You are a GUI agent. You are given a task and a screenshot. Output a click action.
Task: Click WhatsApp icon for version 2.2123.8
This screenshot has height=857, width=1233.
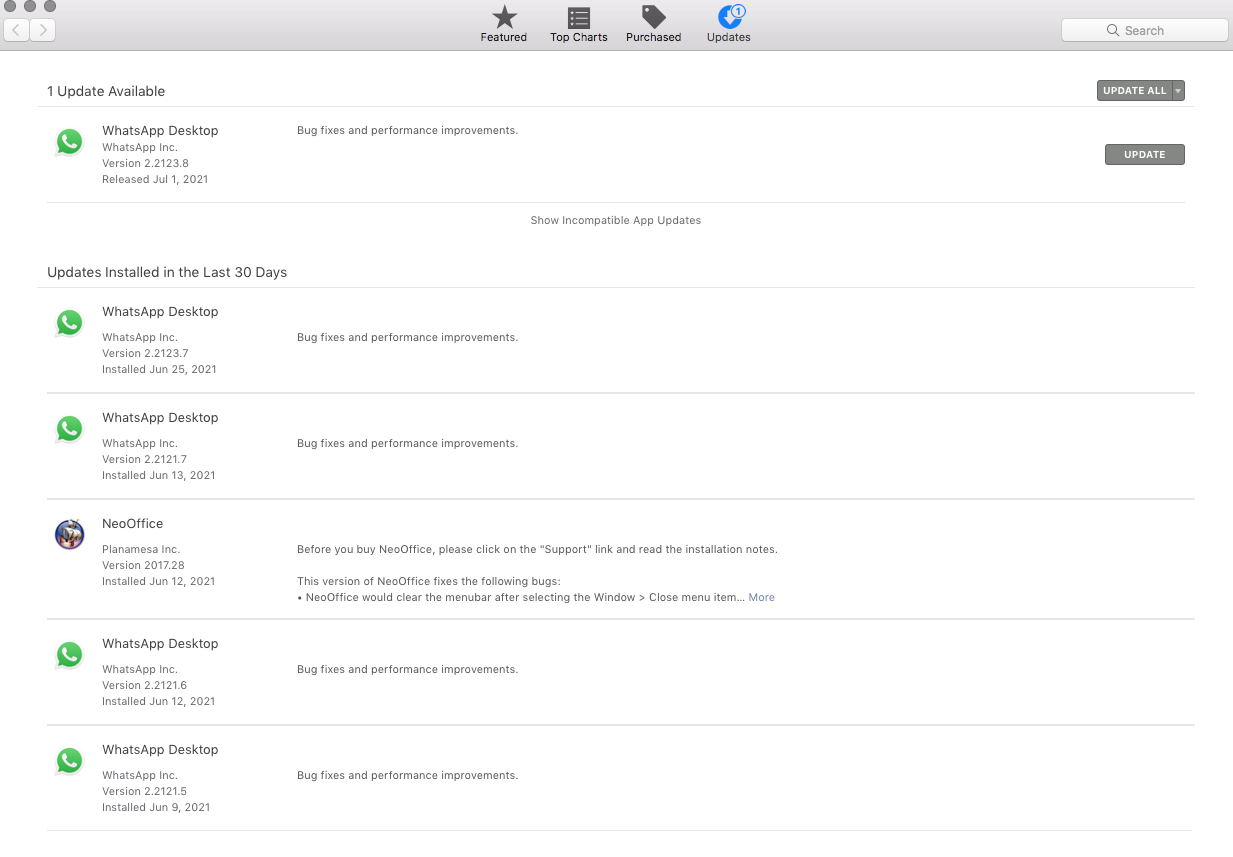point(69,142)
